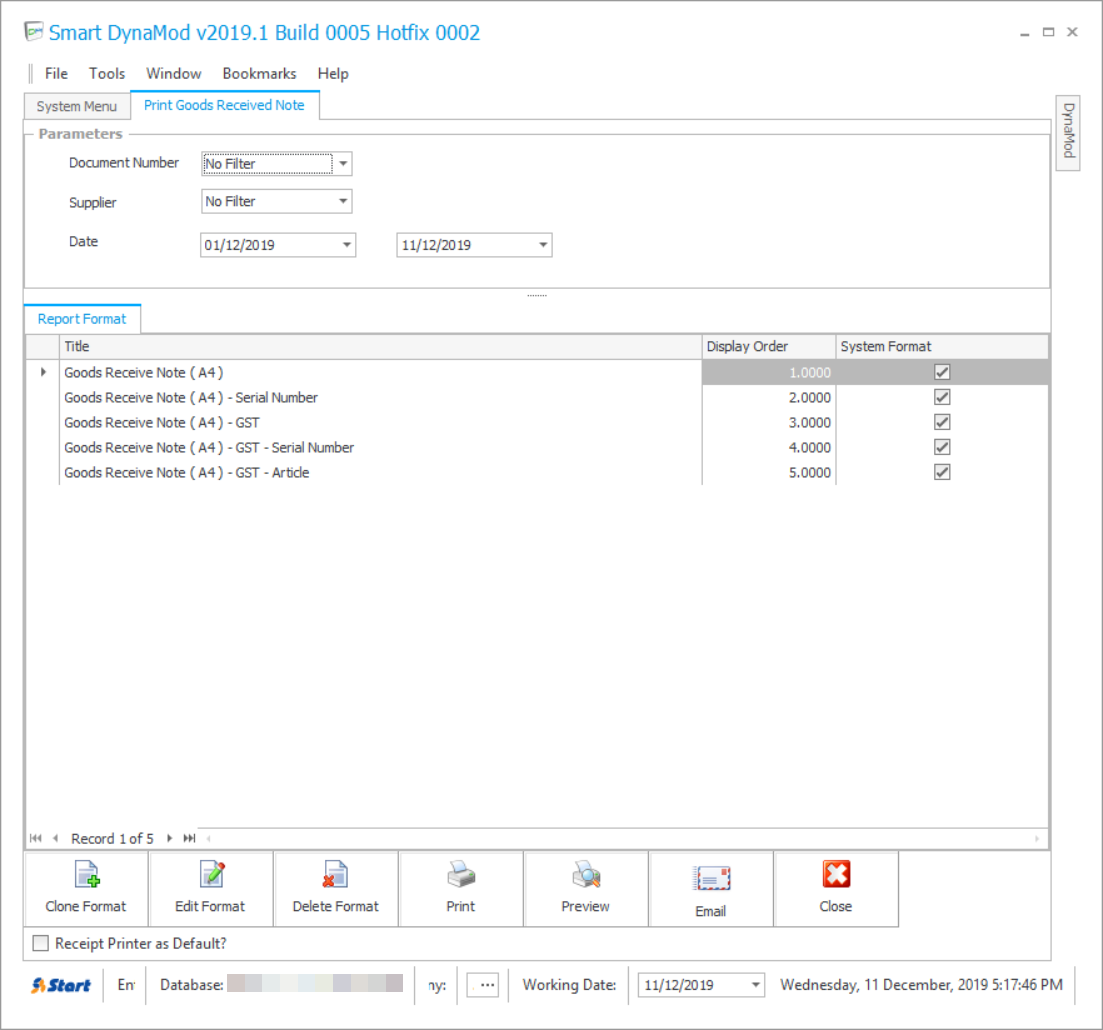This screenshot has width=1103, height=1030.
Task: Sort by the Title column header
Action: [380, 346]
